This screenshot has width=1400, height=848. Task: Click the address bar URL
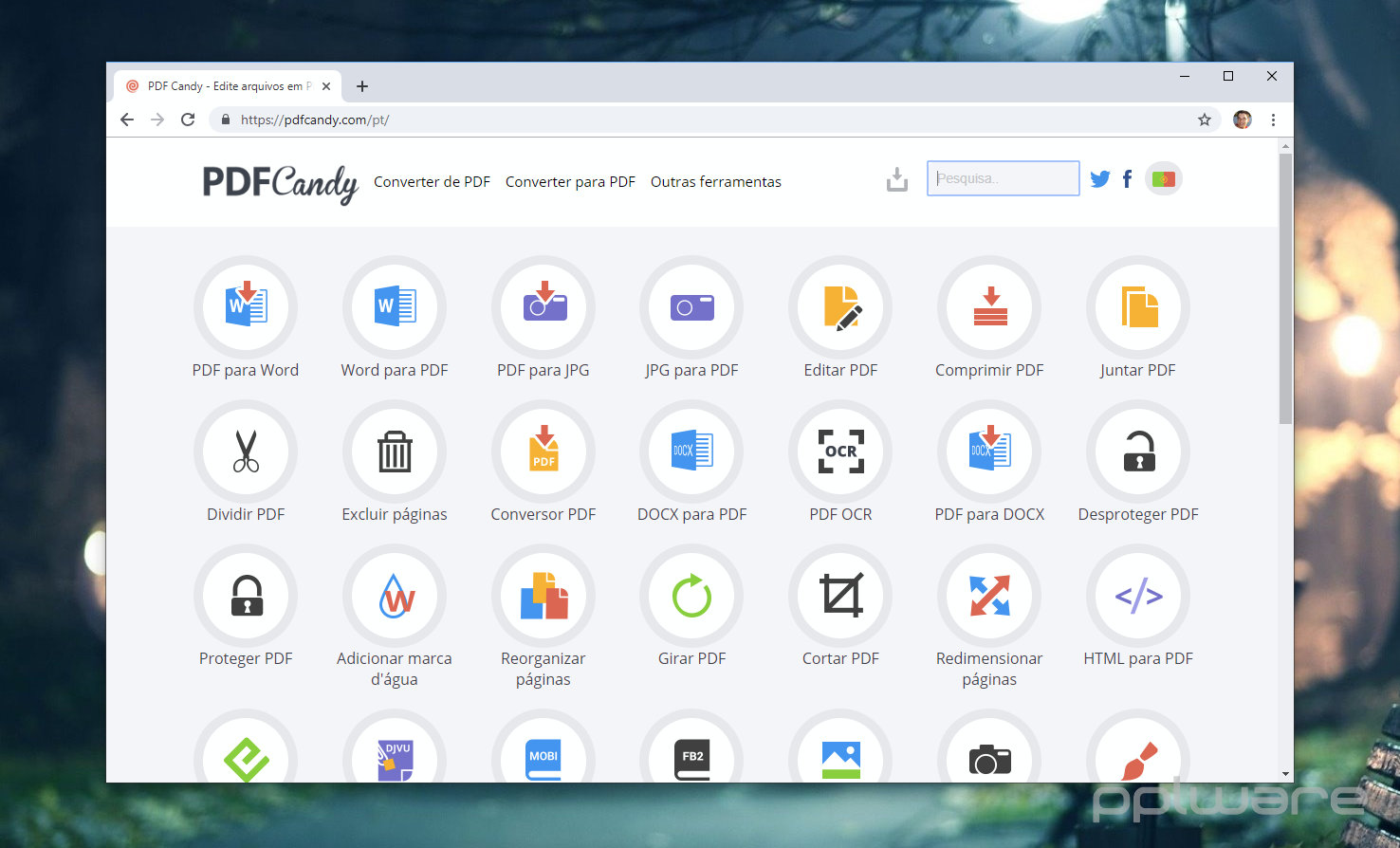click(x=315, y=120)
